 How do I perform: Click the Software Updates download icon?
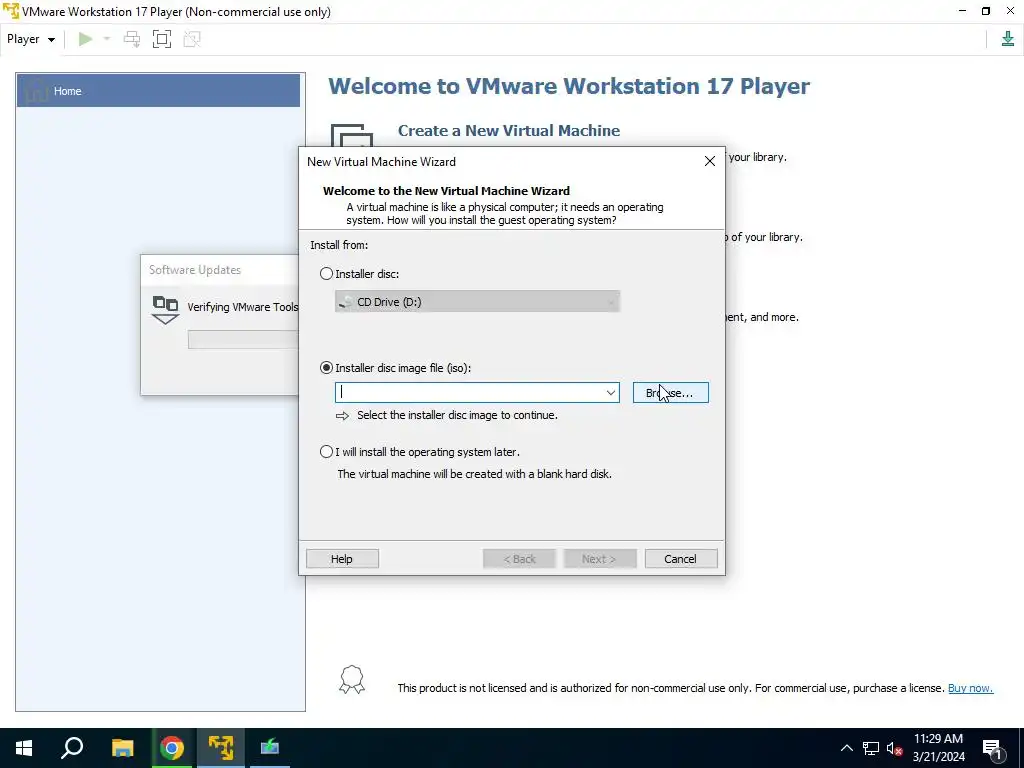pos(165,310)
